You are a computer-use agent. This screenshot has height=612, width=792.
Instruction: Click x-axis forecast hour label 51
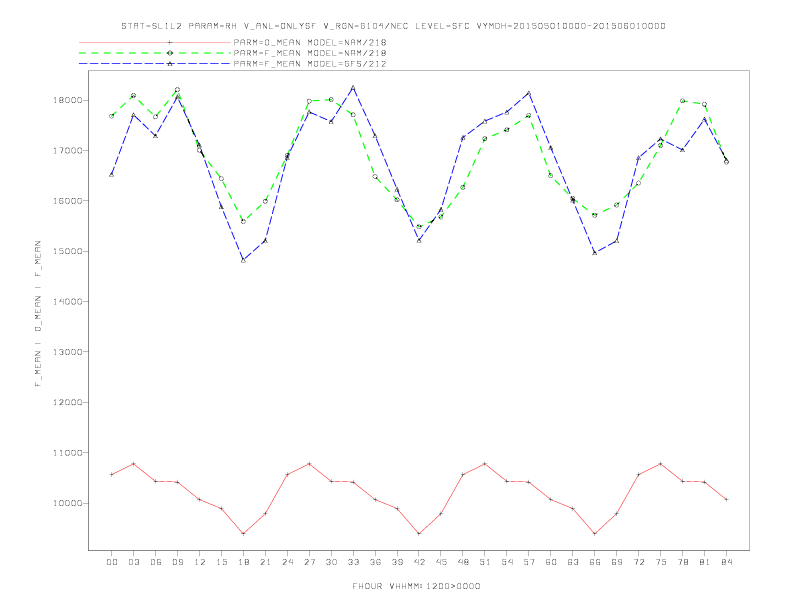485,562
